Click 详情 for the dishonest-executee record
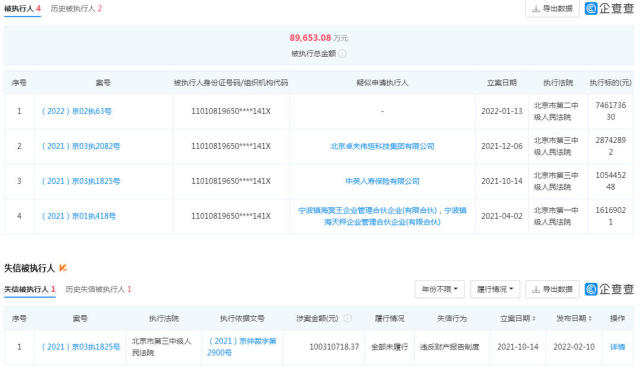 pyautogui.click(x=617, y=347)
